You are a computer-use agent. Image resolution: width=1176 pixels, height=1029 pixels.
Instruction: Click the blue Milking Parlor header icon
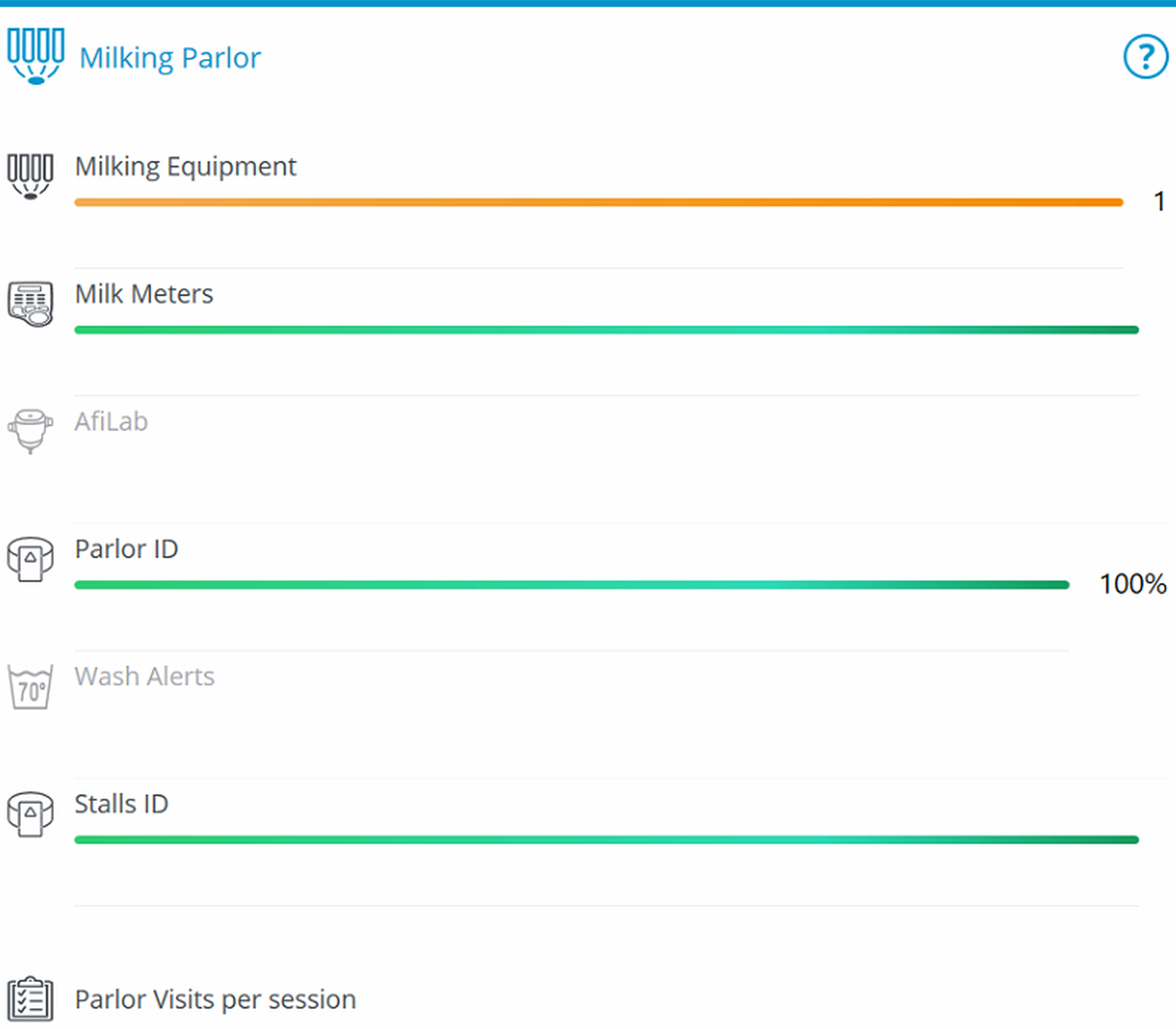click(x=35, y=56)
